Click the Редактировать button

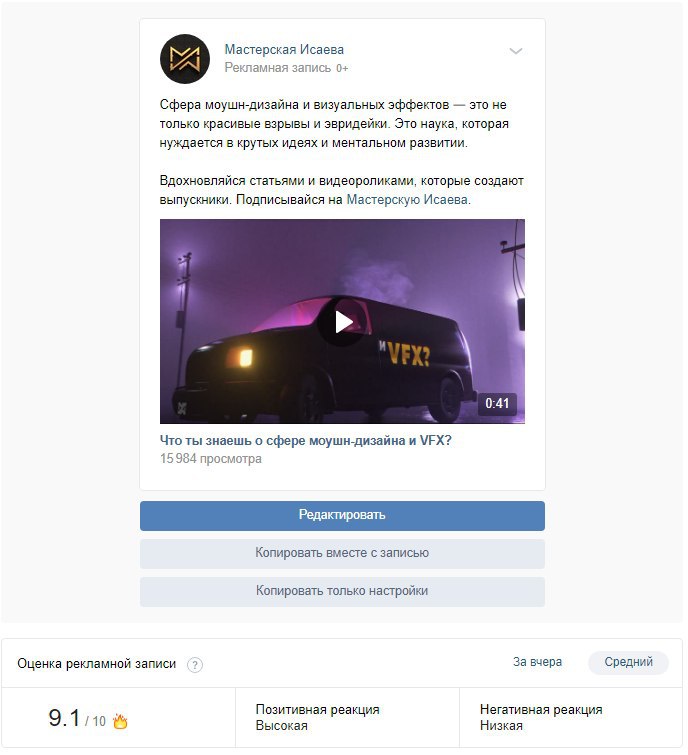342,516
